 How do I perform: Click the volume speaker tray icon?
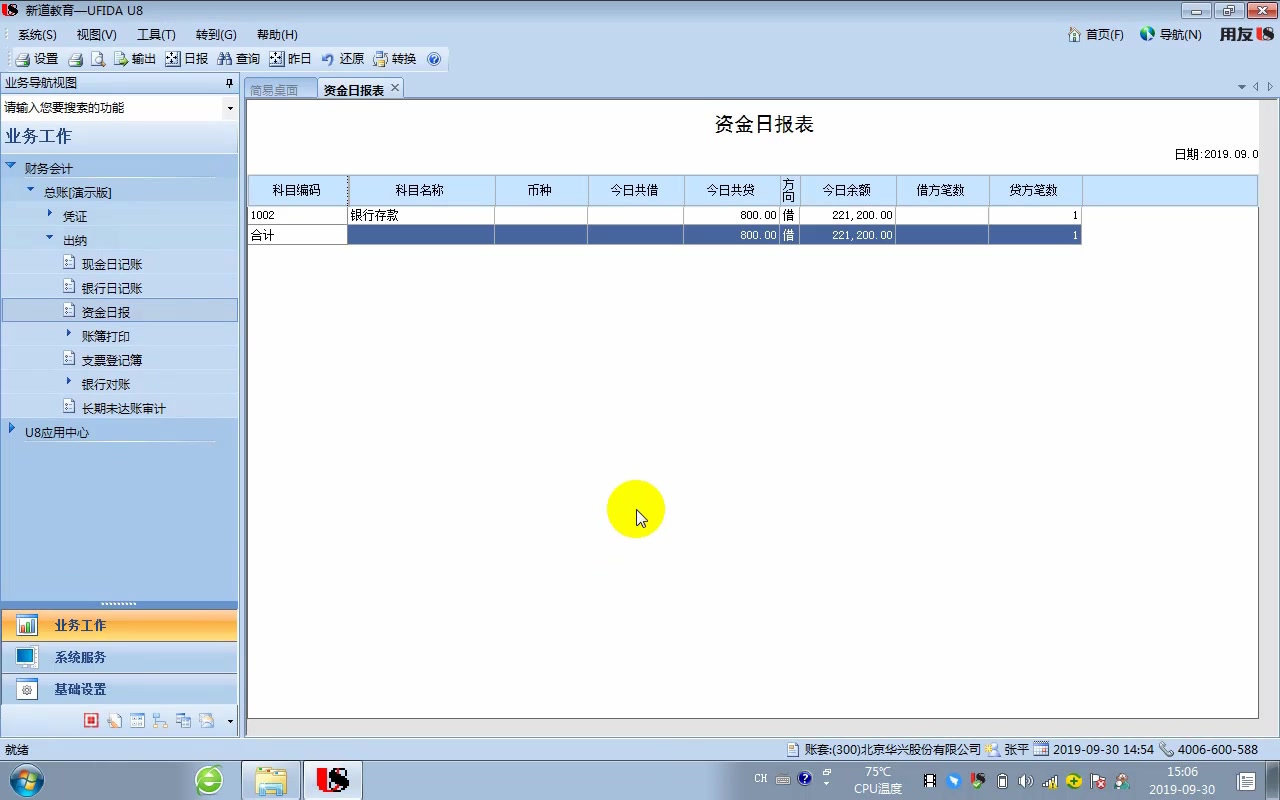[x=1026, y=781]
